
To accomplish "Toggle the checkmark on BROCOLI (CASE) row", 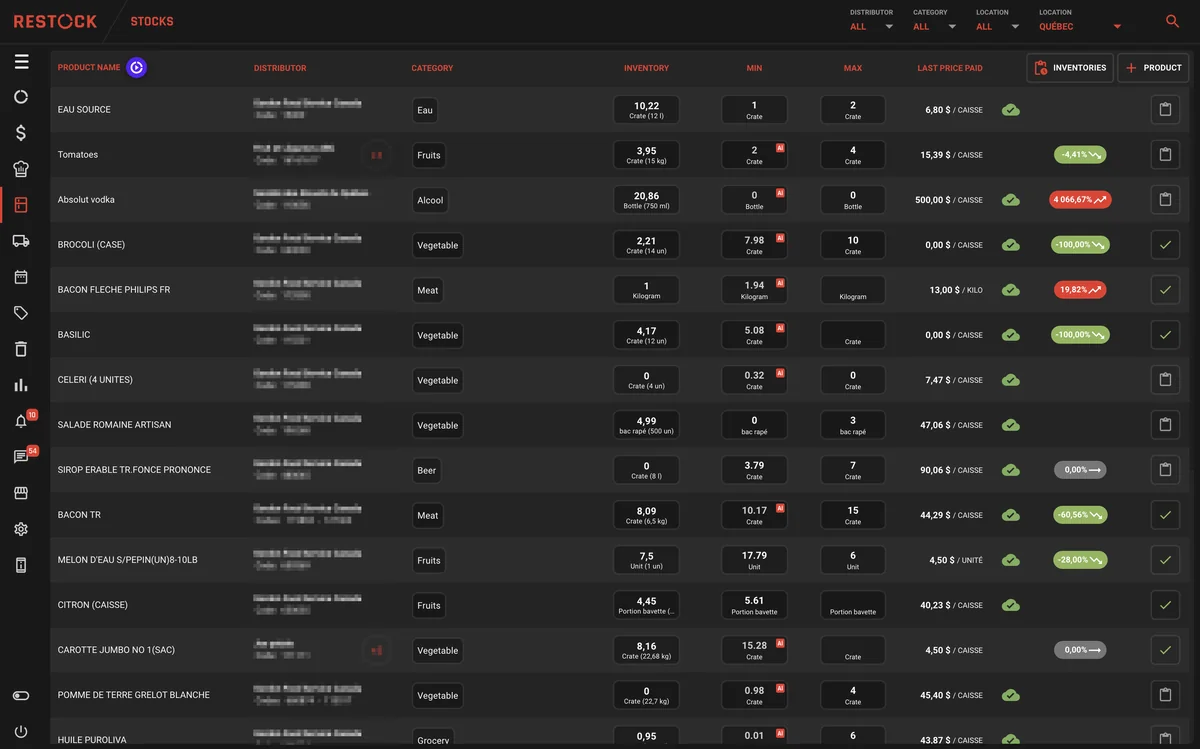I will click(x=1165, y=245).
